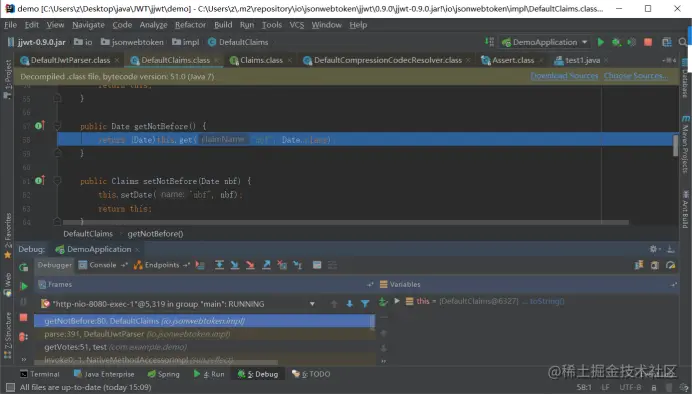Click Choose Sources link
Viewport: 692px width, 394px height.
636,76
